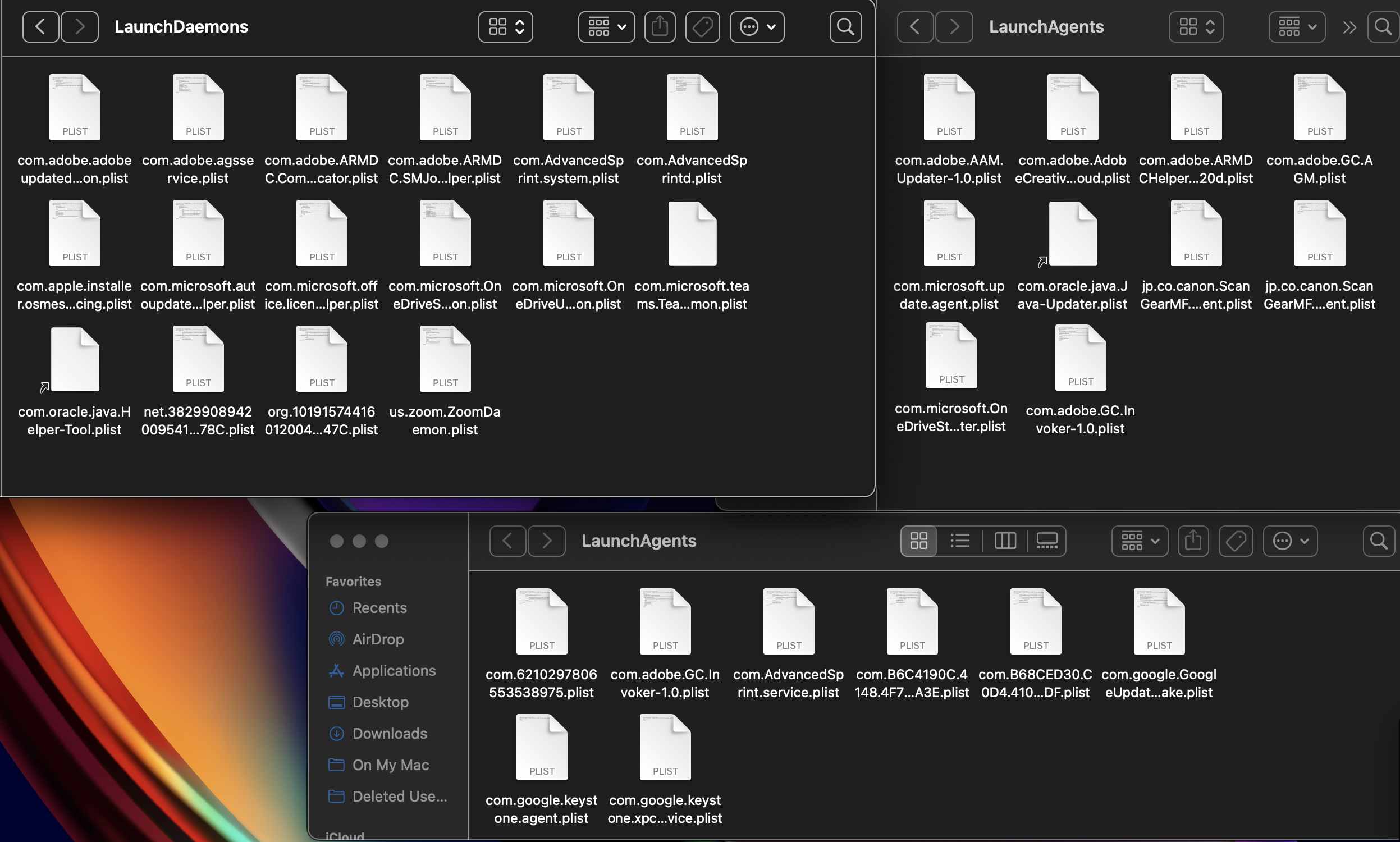Switch the bottom window to gallery view
Screen dimensions: 1400x842
tap(1046, 541)
